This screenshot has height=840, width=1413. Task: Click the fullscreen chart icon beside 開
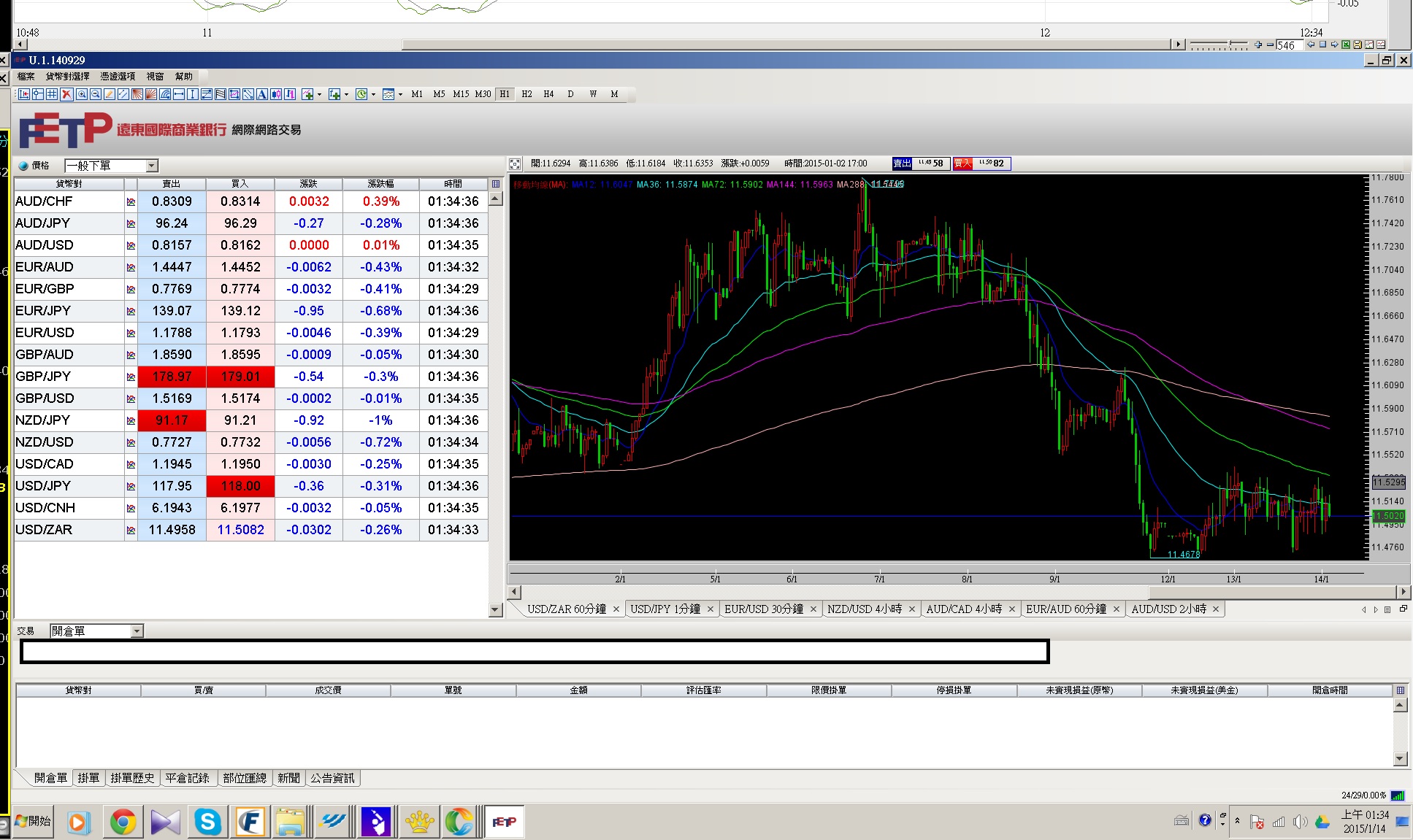pos(515,163)
